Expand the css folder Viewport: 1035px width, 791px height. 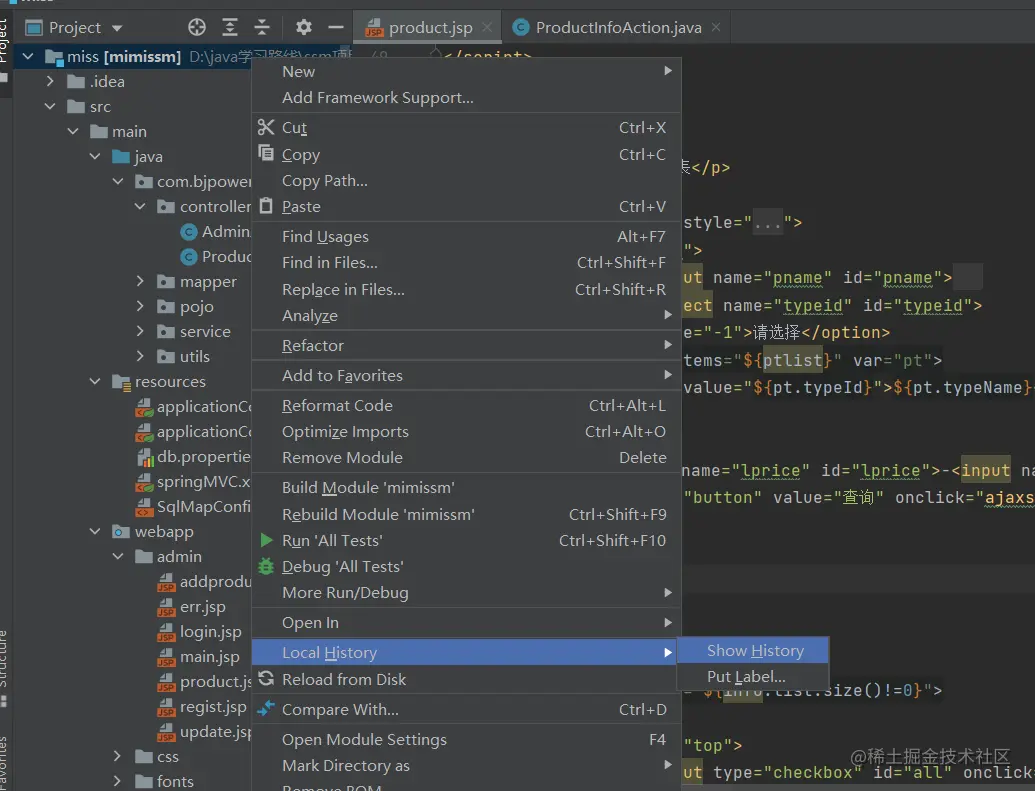(x=117, y=756)
